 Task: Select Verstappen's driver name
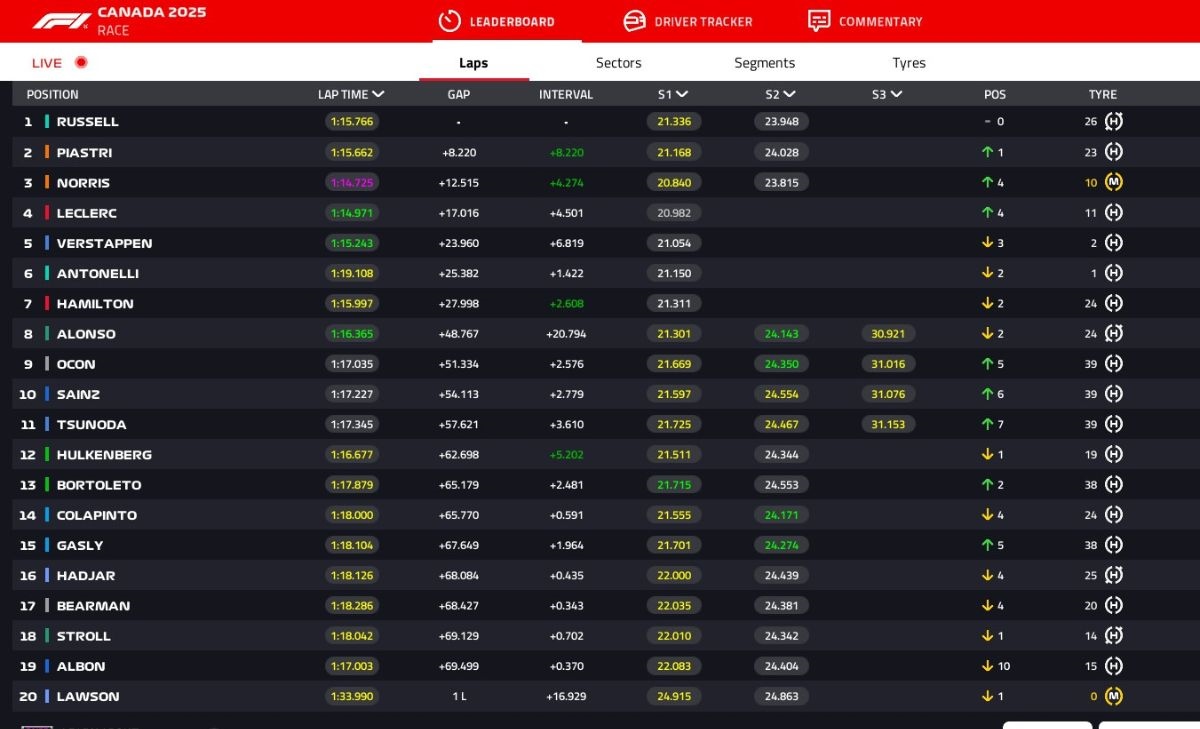104,244
